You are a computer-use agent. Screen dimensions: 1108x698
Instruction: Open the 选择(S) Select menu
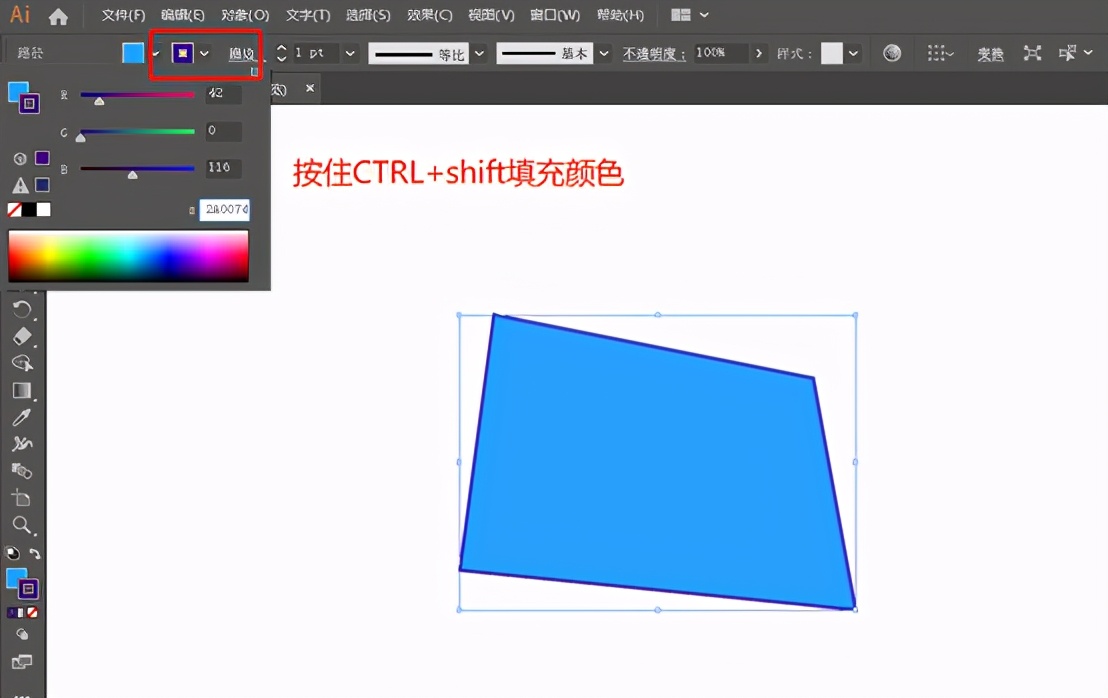click(367, 15)
